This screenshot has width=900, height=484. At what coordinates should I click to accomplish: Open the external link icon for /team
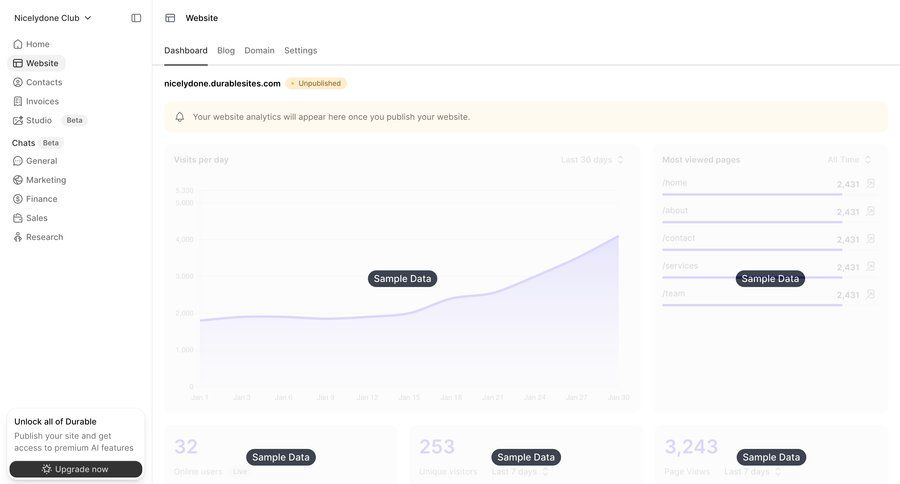pyautogui.click(x=870, y=294)
